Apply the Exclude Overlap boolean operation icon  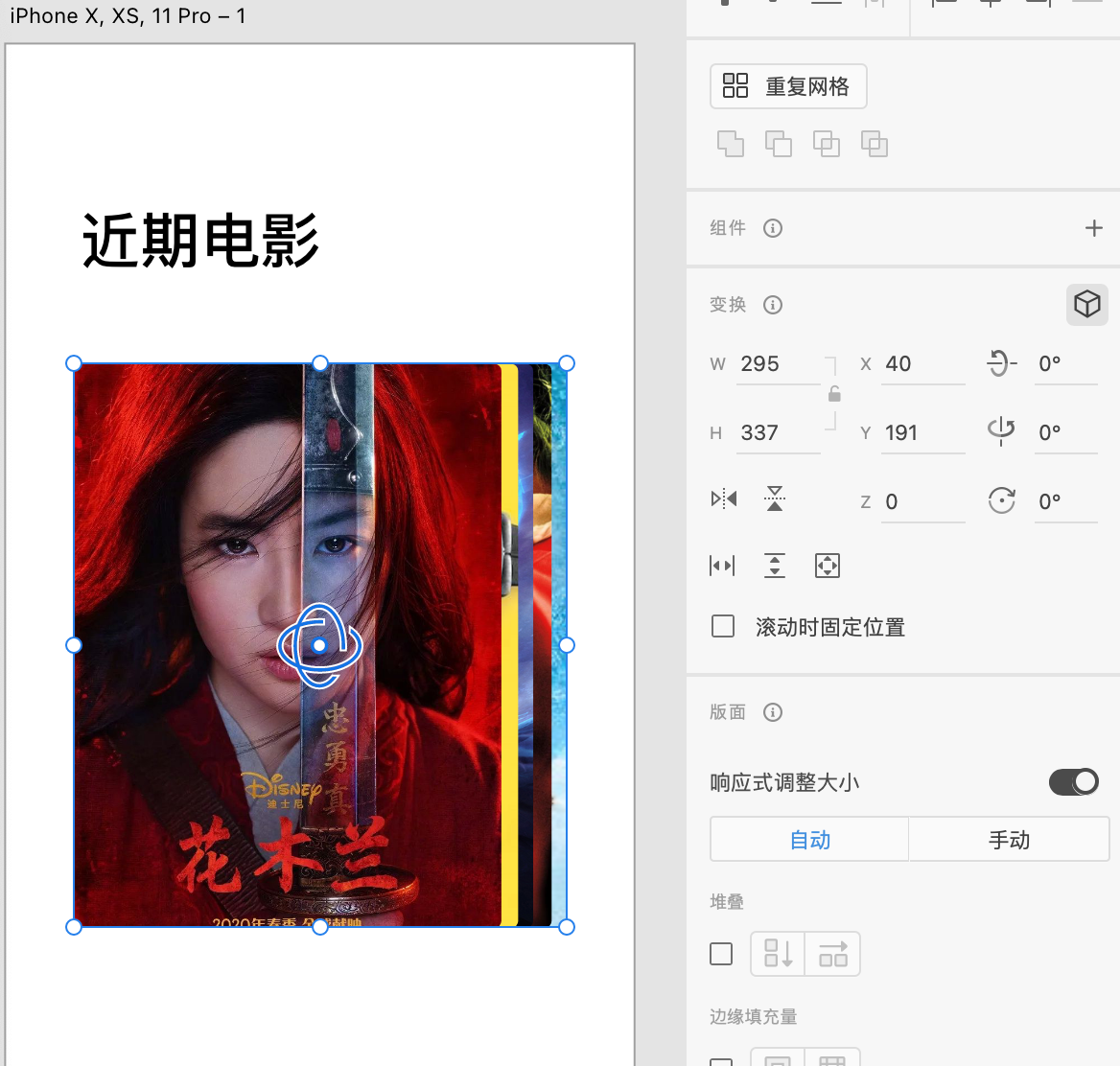coord(875,144)
